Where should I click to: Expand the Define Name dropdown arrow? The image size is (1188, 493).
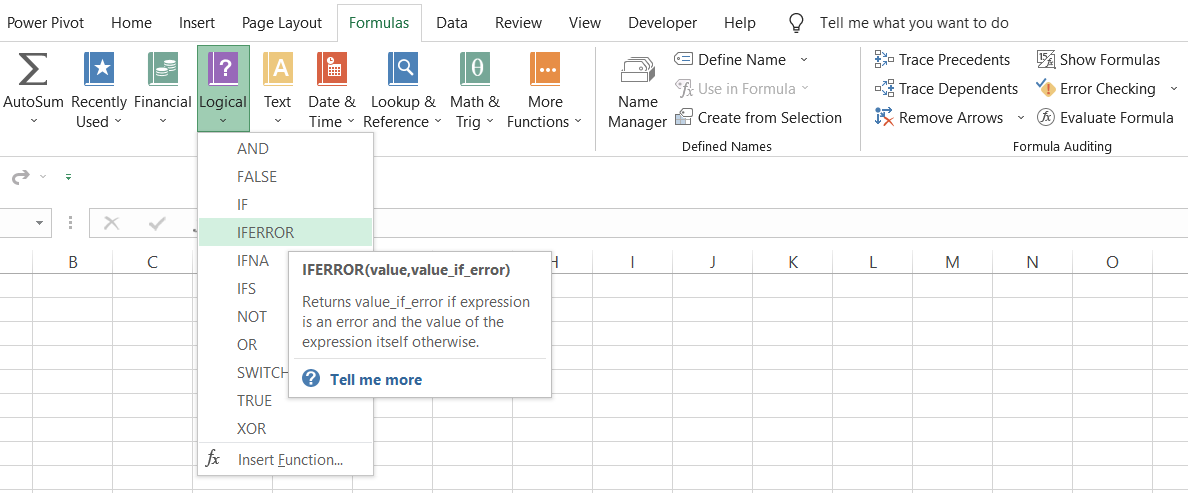804,60
